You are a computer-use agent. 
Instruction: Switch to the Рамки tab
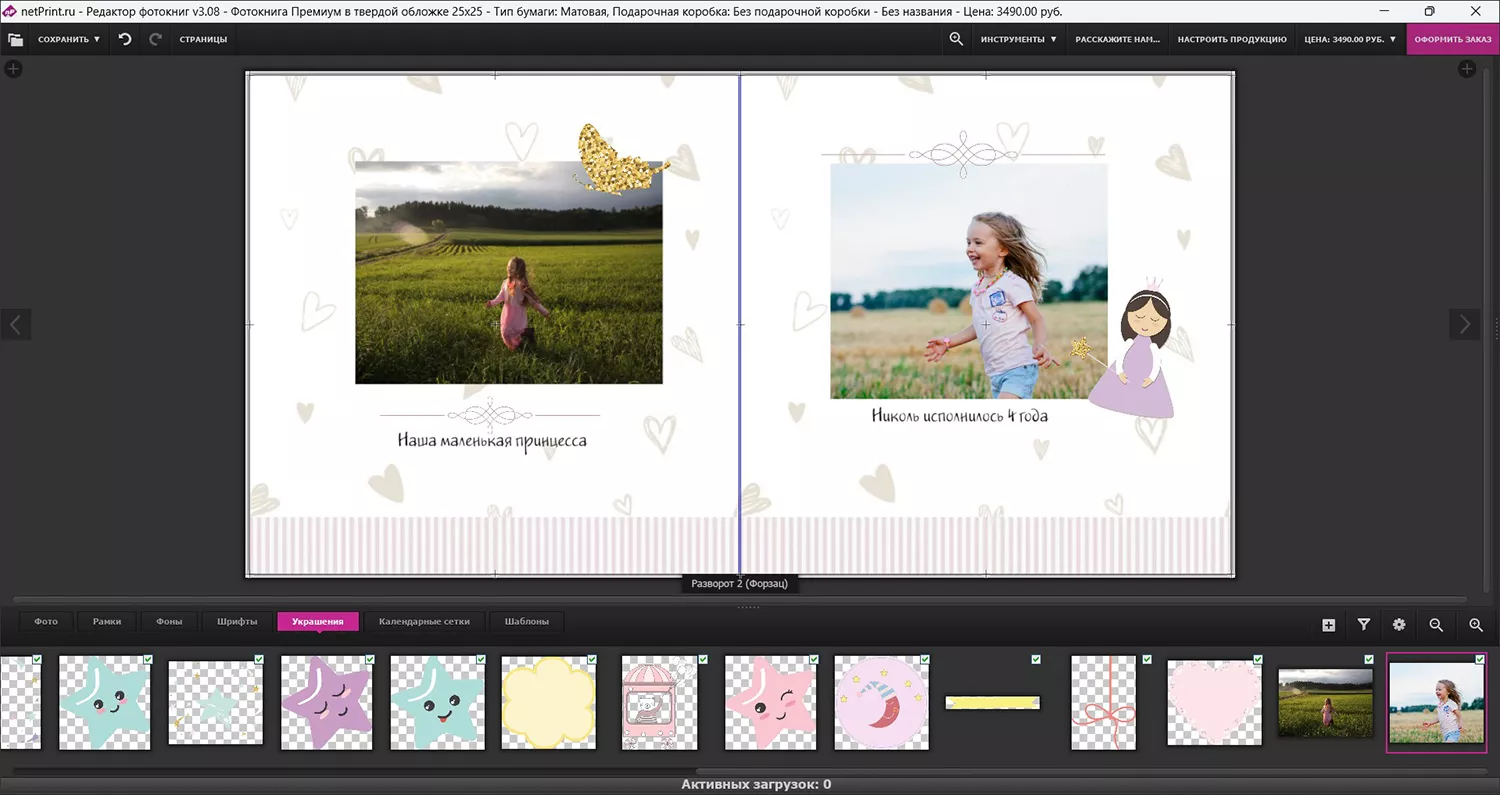pos(107,621)
